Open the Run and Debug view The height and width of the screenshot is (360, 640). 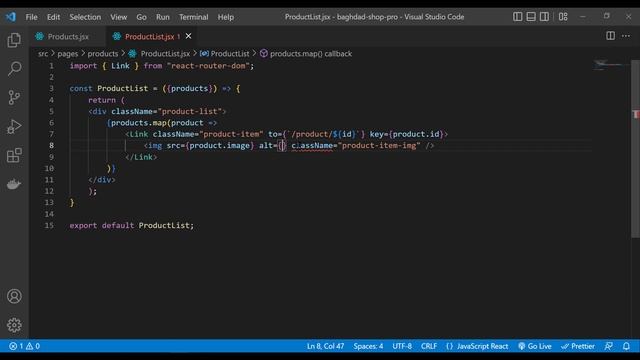point(14,127)
